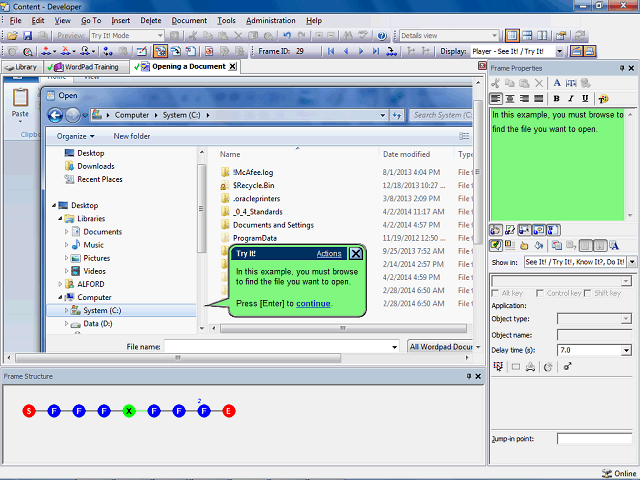
Task: Click the Bold icon in Frame Properties
Action: point(556,99)
